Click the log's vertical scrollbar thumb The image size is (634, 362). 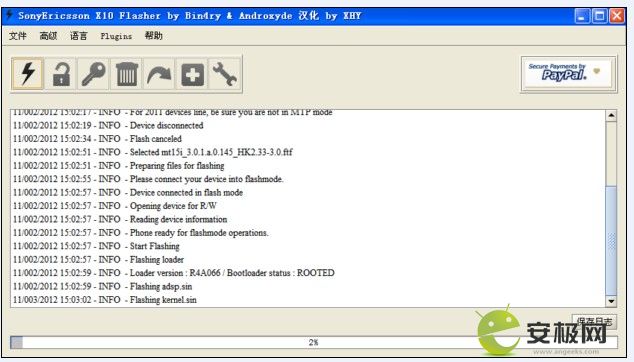(611, 240)
